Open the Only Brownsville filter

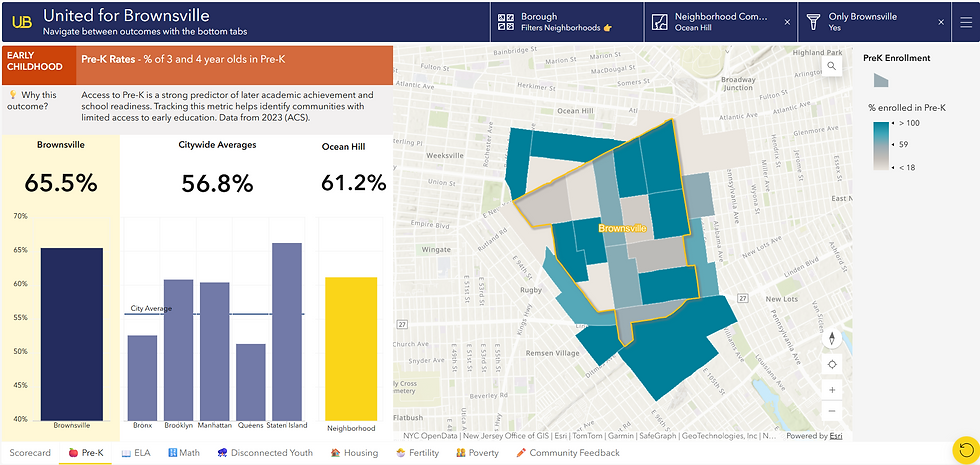875,22
